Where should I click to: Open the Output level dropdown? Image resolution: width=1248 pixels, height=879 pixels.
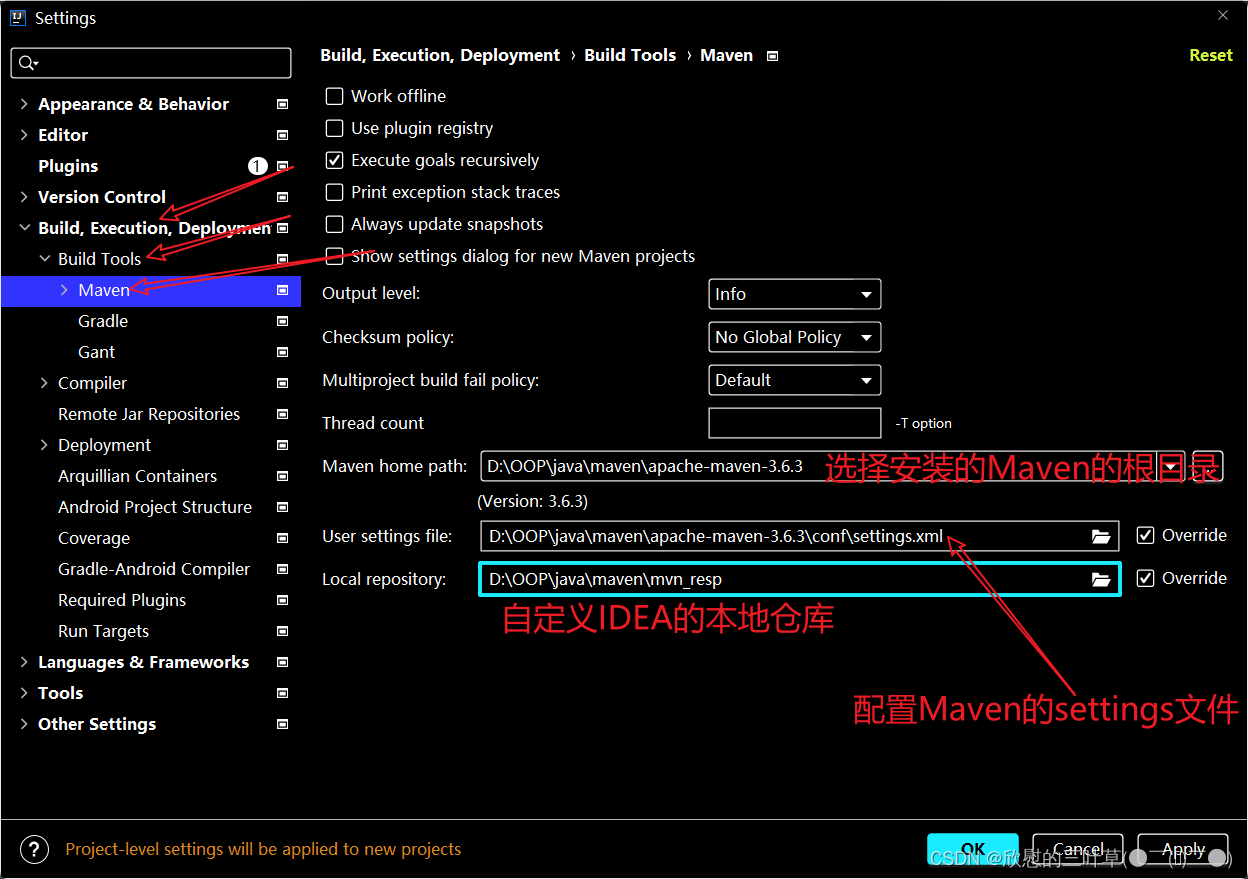point(794,294)
